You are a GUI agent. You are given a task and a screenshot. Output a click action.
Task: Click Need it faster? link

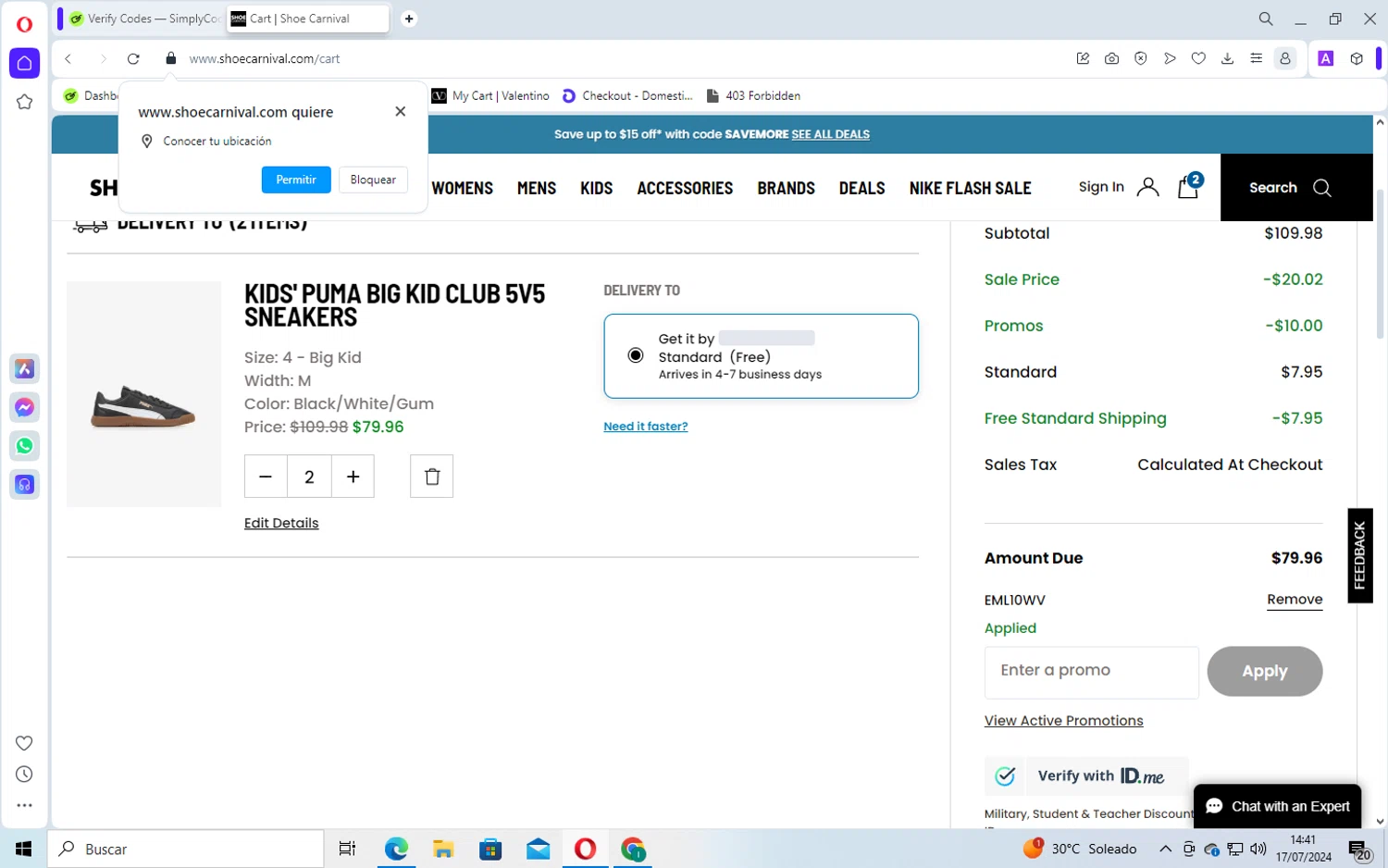click(646, 427)
